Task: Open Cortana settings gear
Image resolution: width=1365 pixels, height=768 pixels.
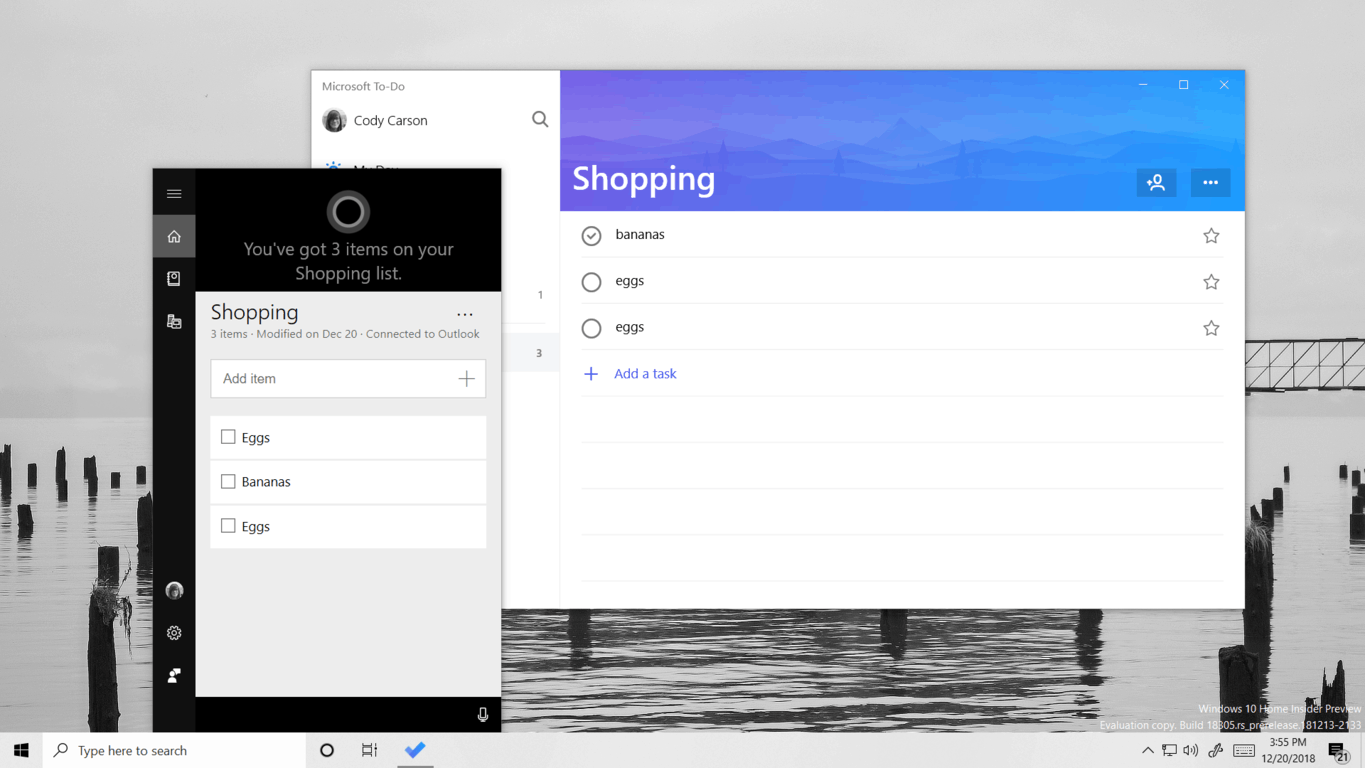Action: (x=174, y=633)
